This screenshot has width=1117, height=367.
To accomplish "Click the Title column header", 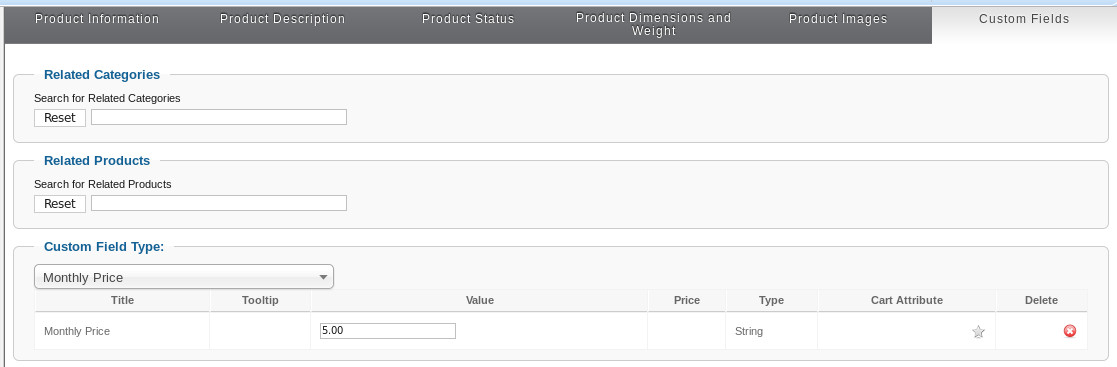I will (123, 301).
